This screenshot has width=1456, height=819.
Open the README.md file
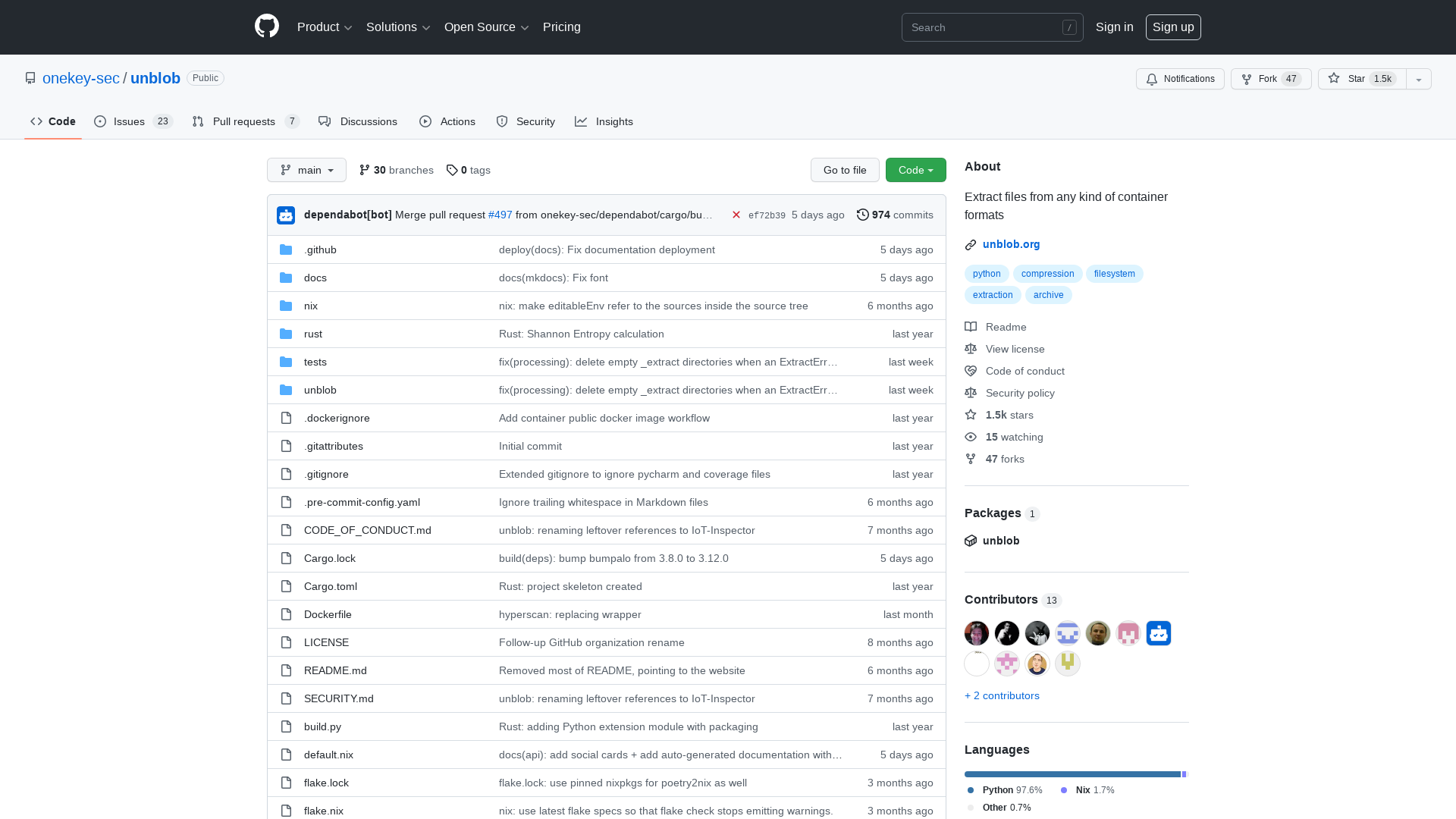coord(335,670)
